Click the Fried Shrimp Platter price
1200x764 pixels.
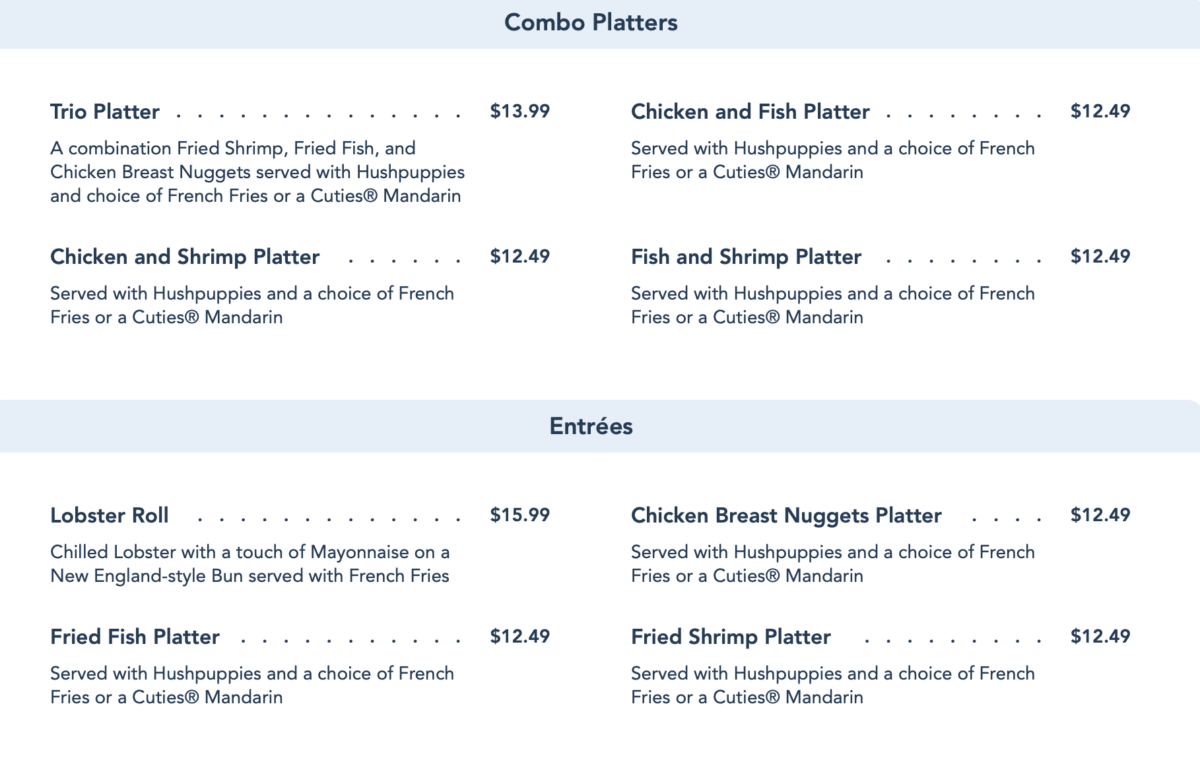click(x=1100, y=637)
